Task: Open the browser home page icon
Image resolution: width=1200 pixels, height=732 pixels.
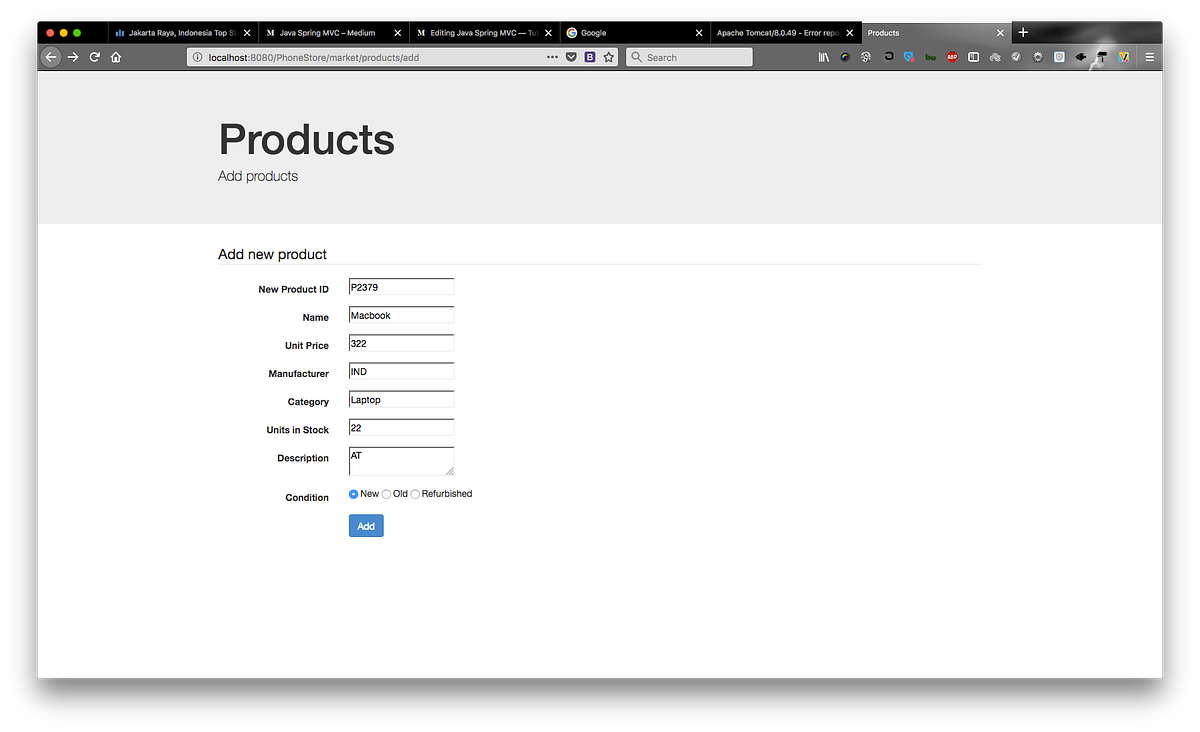Action: (116, 57)
